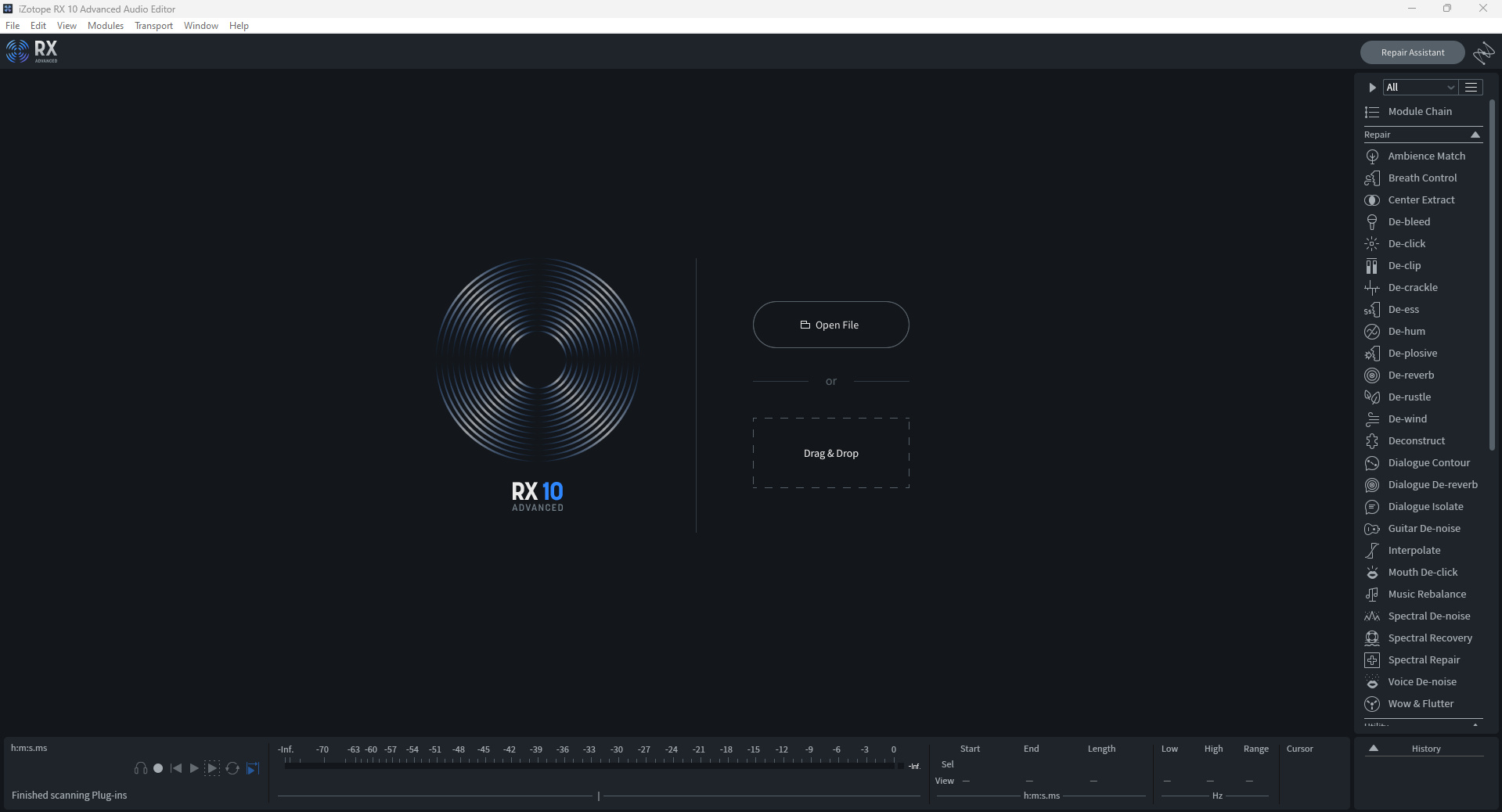Image resolution: width=1502 pixels, height=812 pixels.
Task: Rewind to start with the transport button
Action: coord(176,768)
